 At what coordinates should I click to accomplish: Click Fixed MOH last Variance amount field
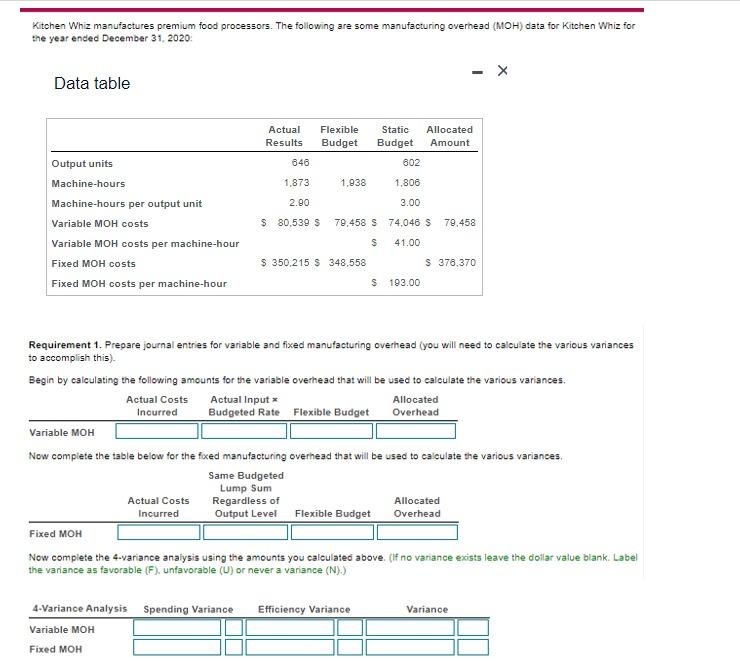[410, 647]
